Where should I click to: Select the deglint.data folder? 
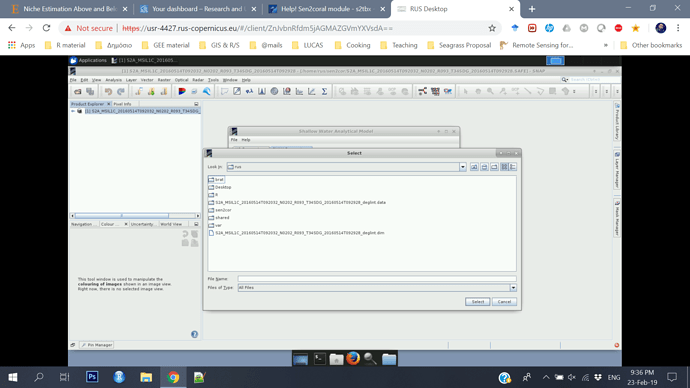(x=297, y=202)
